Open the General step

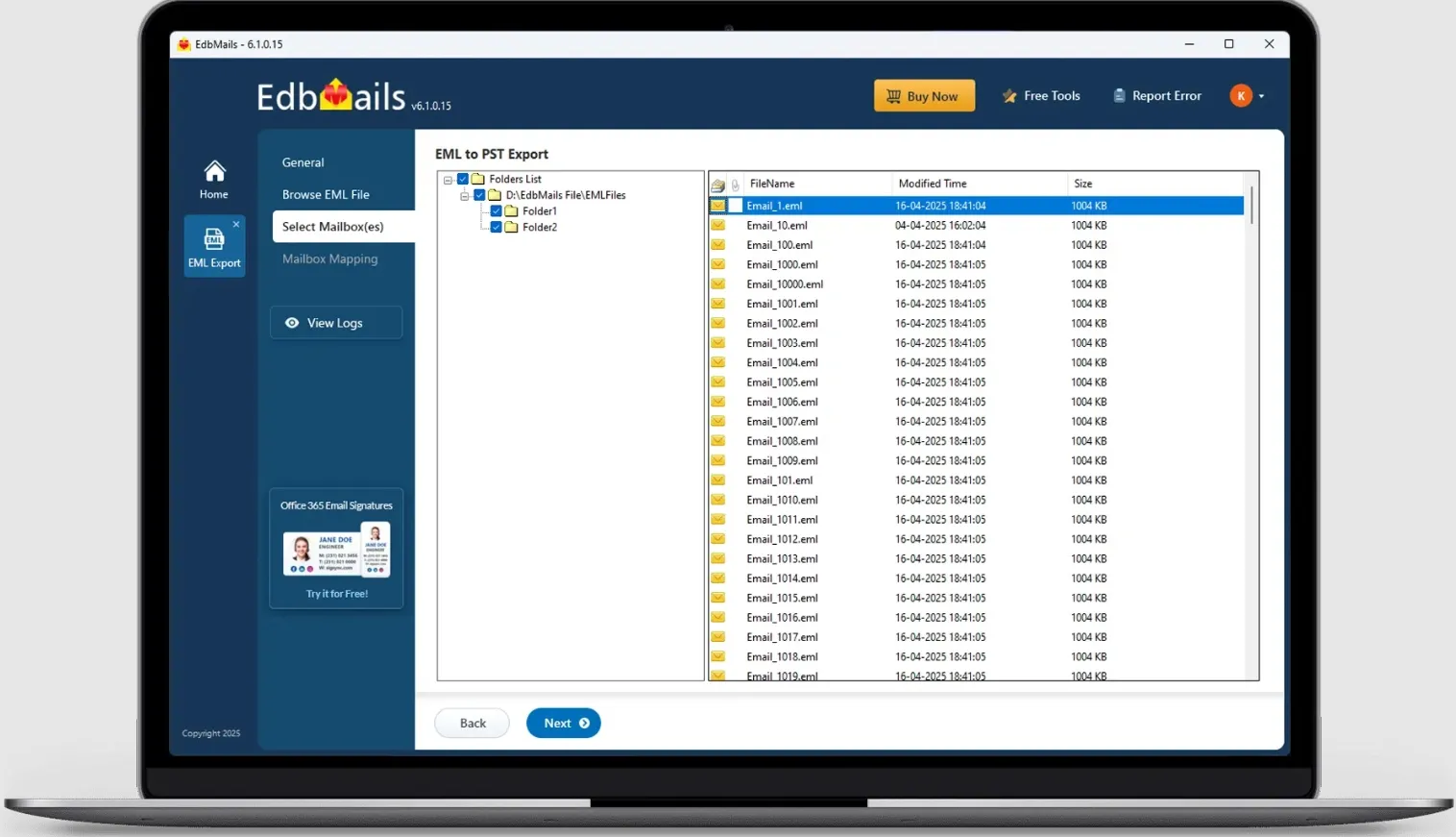(303, 162)
